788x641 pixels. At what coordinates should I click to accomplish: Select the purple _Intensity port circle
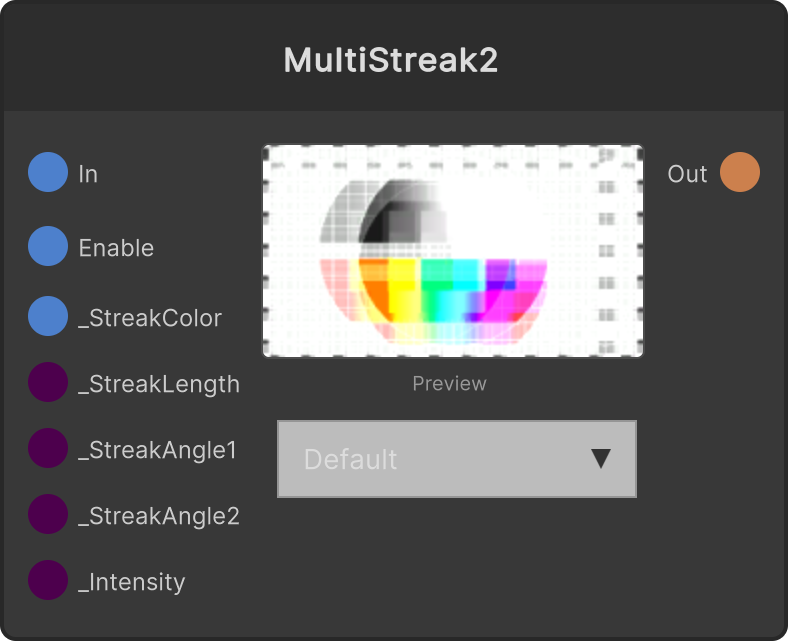click(48, 580)
